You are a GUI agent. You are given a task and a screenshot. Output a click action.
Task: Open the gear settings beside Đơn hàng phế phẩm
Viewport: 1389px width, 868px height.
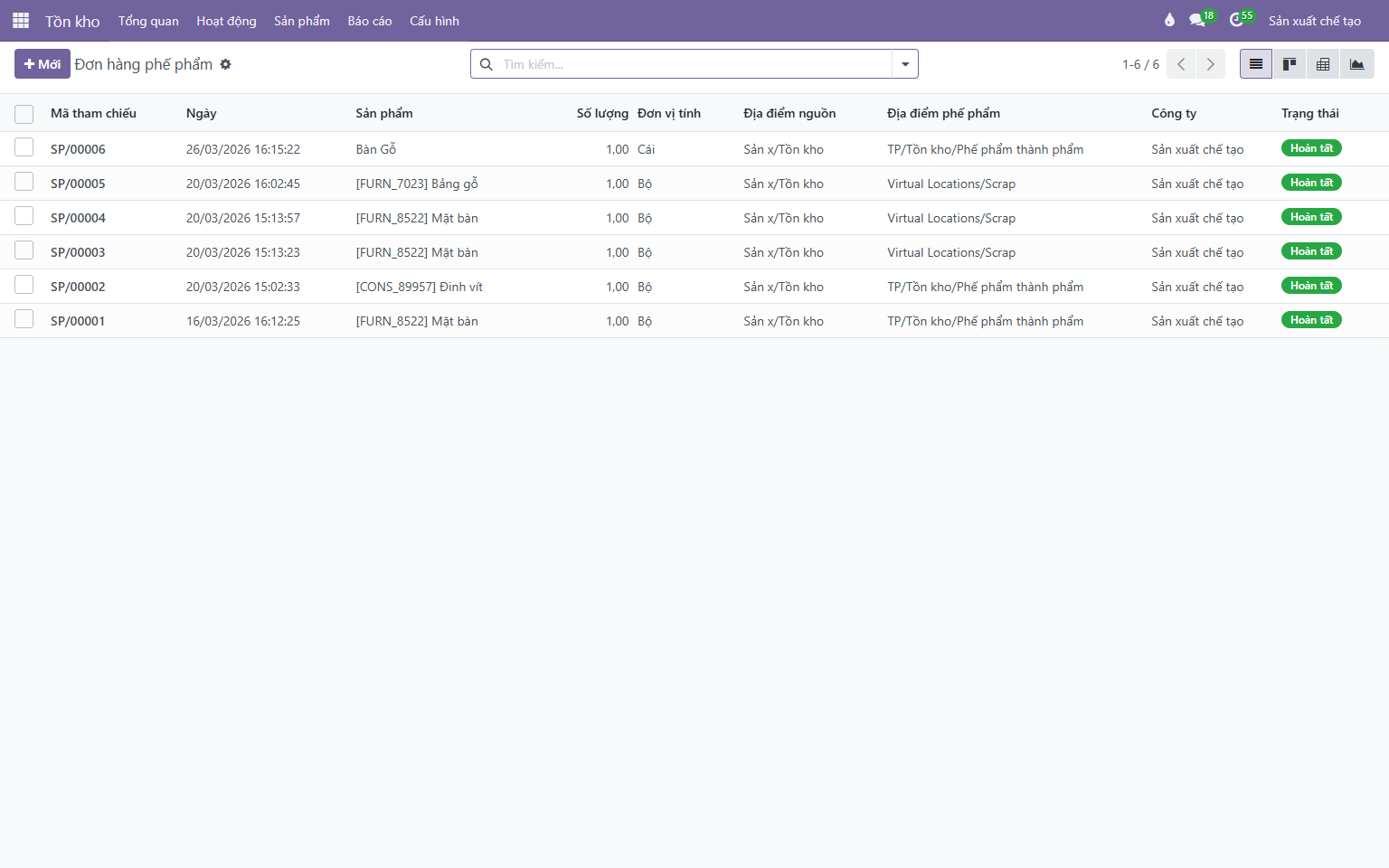click(226, 64)
